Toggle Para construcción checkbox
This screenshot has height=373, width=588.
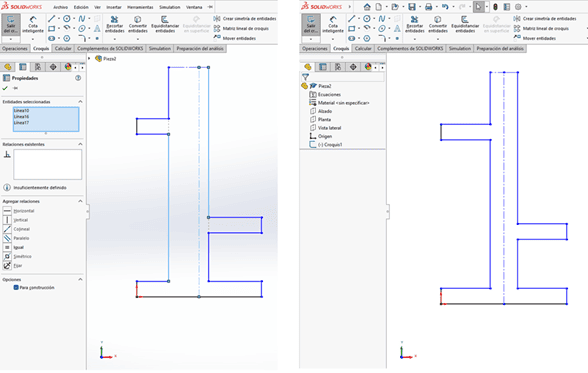coord(16,288)
